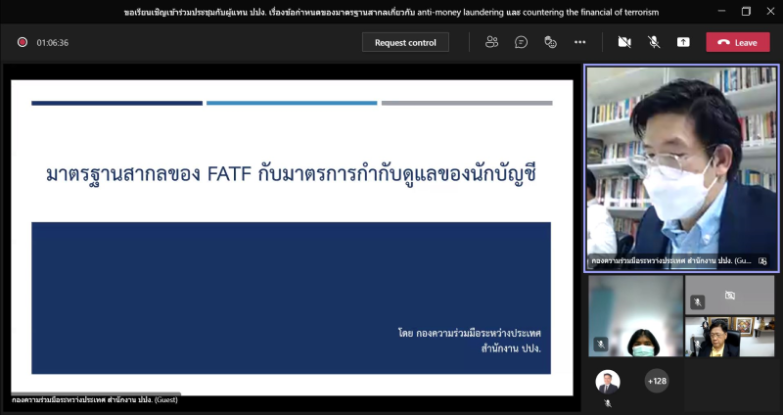Turn on the camera
The height and width of the screenshot is (415, 783).
pos(625,42)
